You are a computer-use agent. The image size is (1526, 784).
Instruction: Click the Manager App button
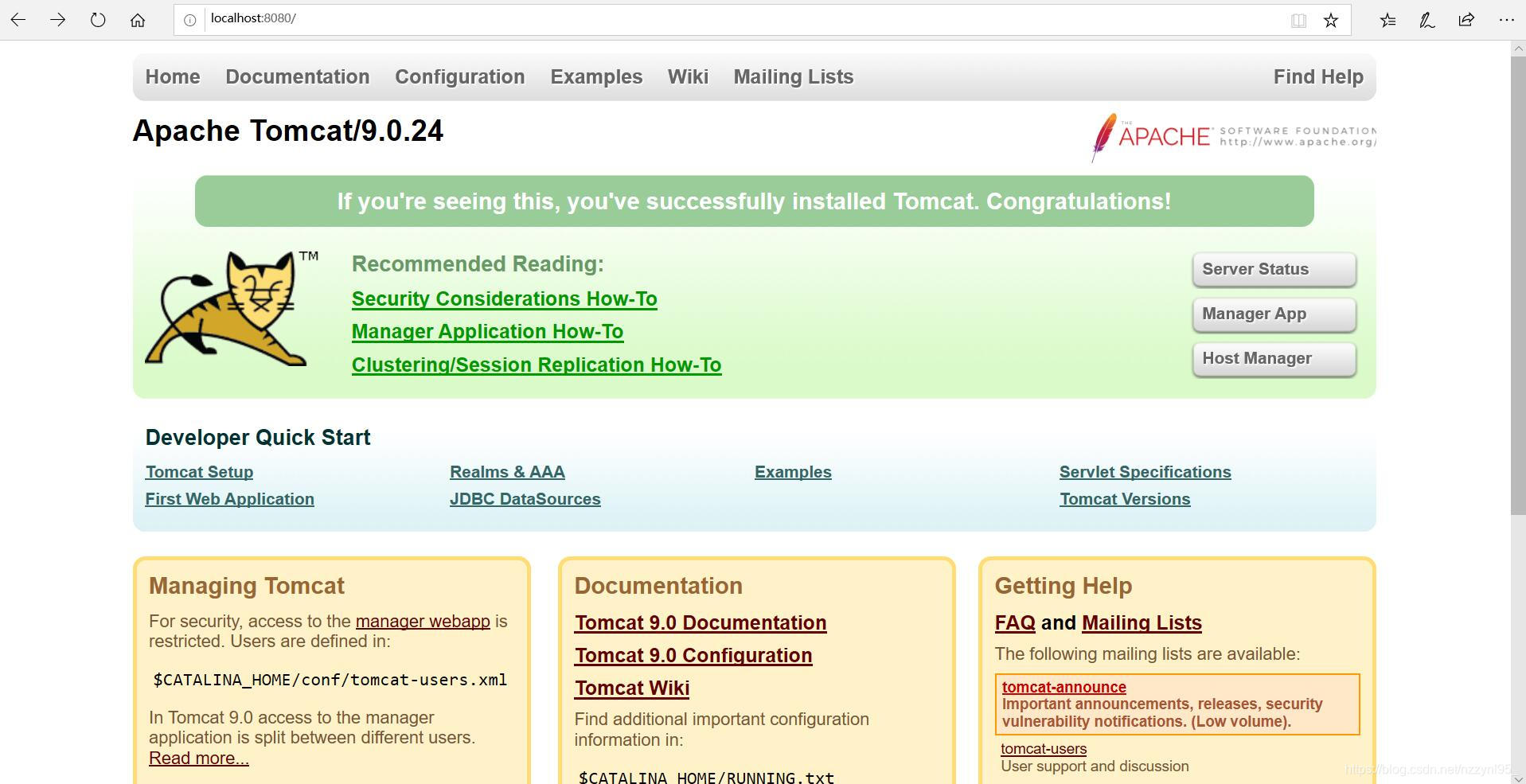point(1274,314)
